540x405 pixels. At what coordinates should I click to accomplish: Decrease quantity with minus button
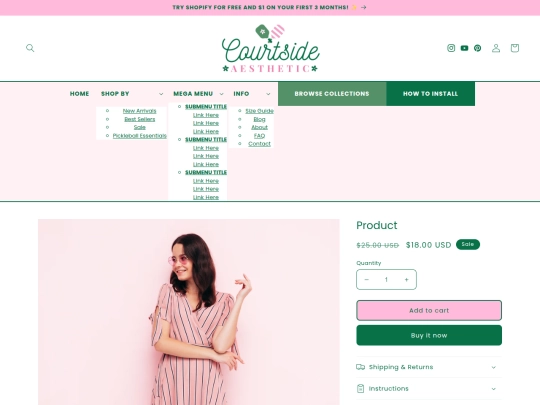tap(366, 280)
